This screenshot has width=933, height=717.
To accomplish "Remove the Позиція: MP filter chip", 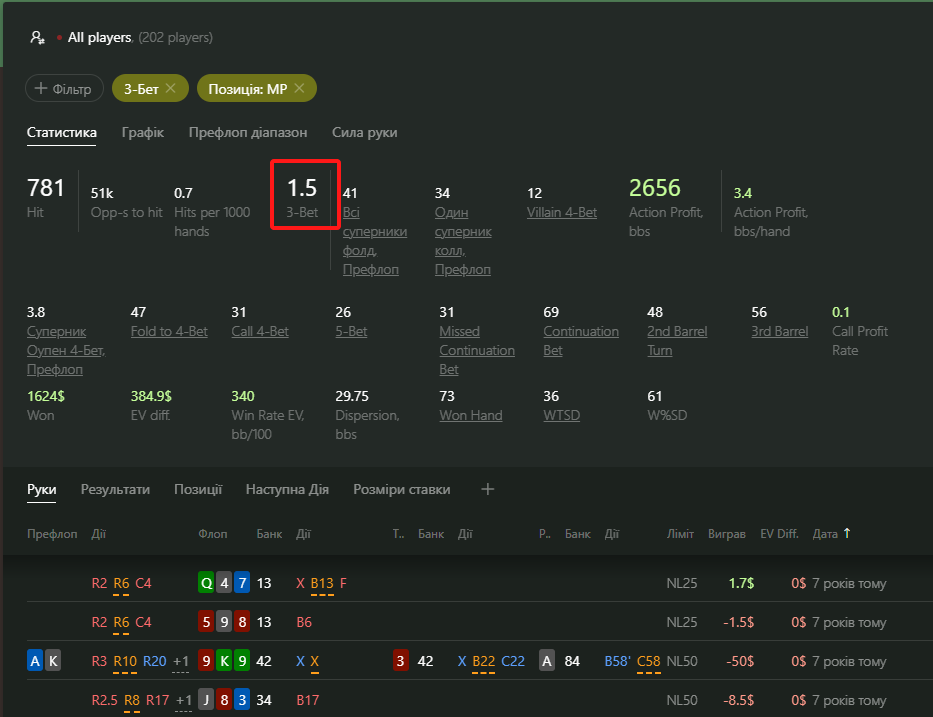I will [299, 88].
